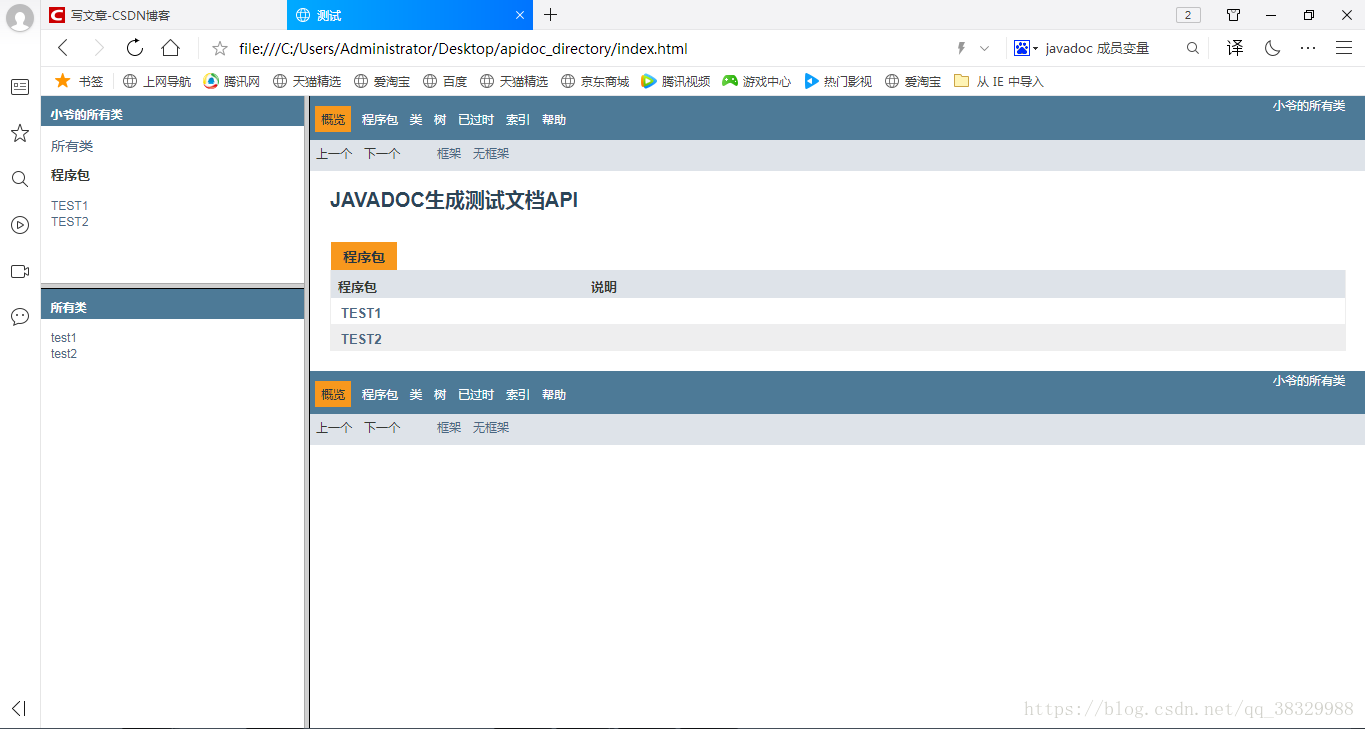
Task: Select bottom 概览 navigation tab
Action: (333, 394)
